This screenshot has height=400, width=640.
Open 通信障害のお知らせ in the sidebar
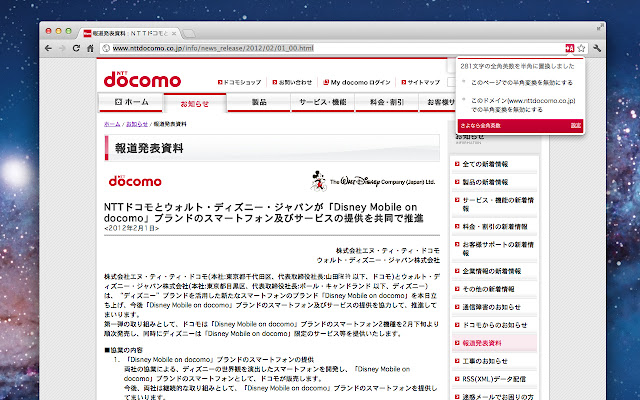pyautogui.click(x=491, y=307)
